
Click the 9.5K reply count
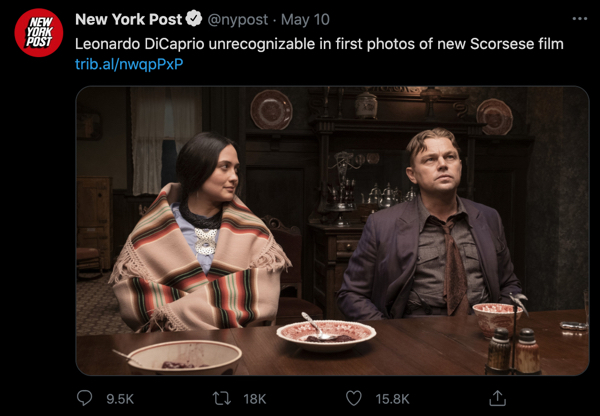coord(119,398)
